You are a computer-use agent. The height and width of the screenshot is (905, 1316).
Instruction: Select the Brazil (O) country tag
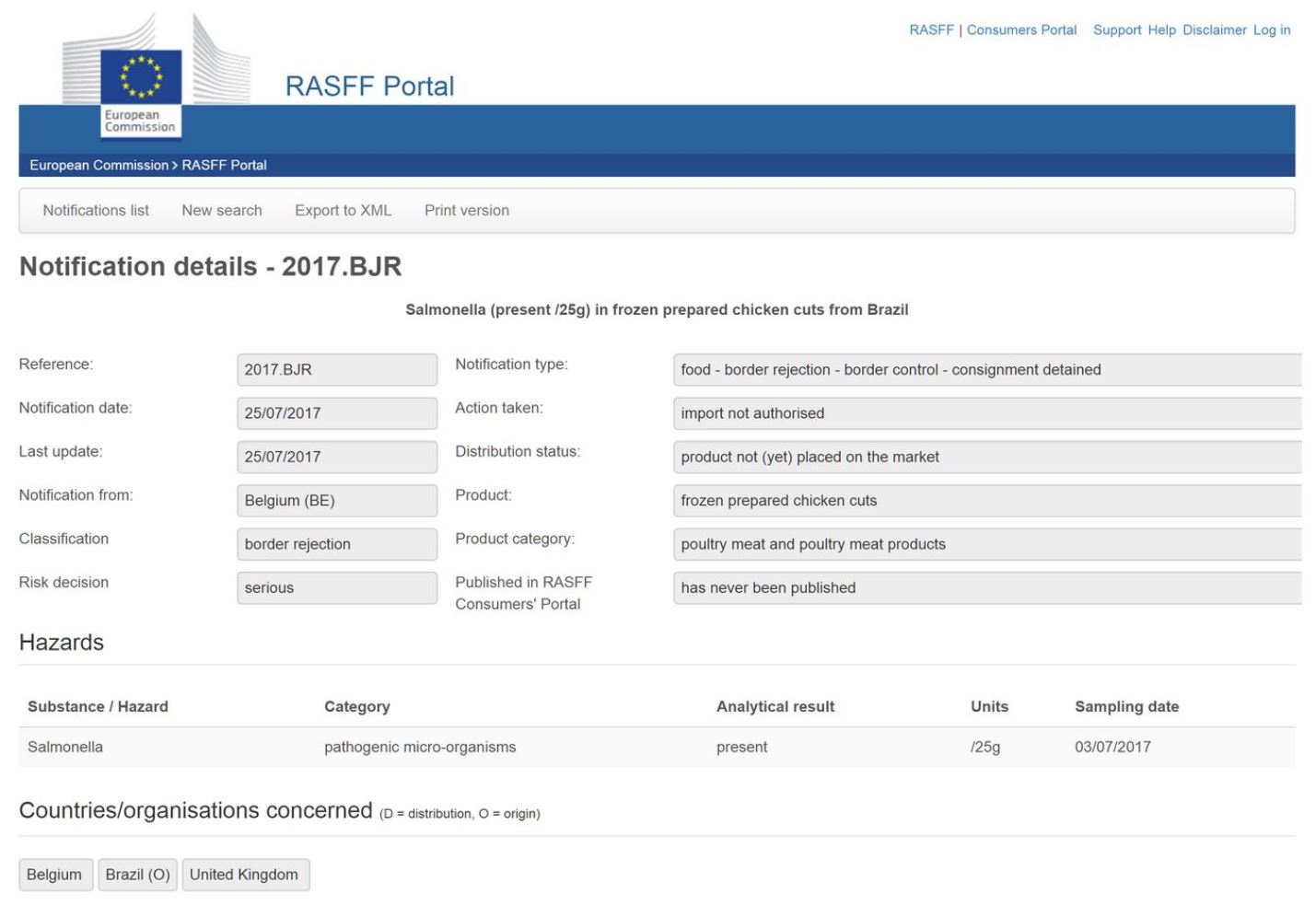click(138, 875)
